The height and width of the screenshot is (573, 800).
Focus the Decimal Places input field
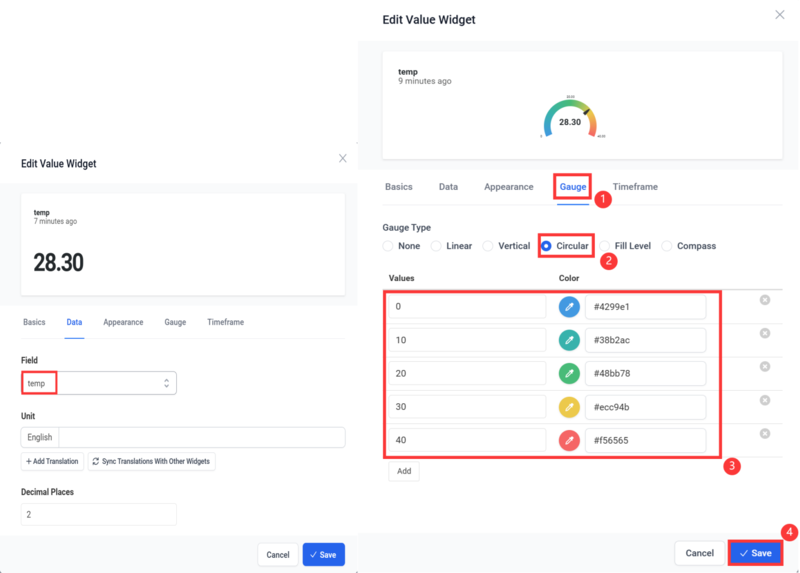pos(98,514)
